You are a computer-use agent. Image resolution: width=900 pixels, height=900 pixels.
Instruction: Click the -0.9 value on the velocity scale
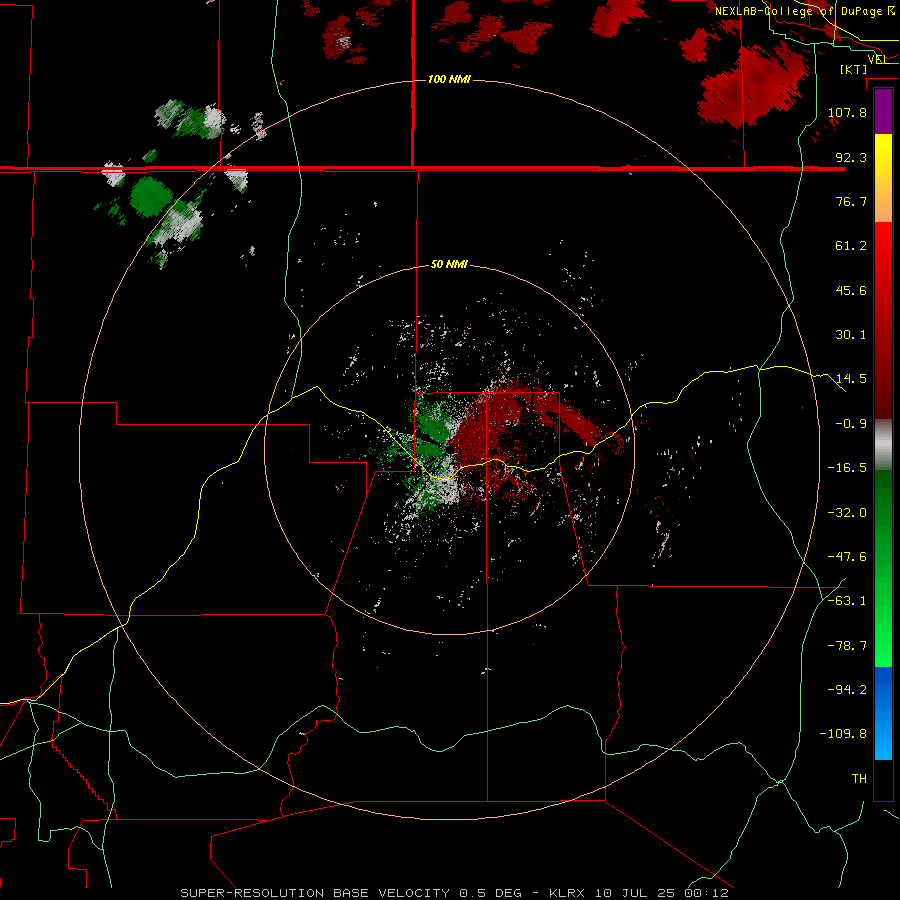[x=851, y=424]
